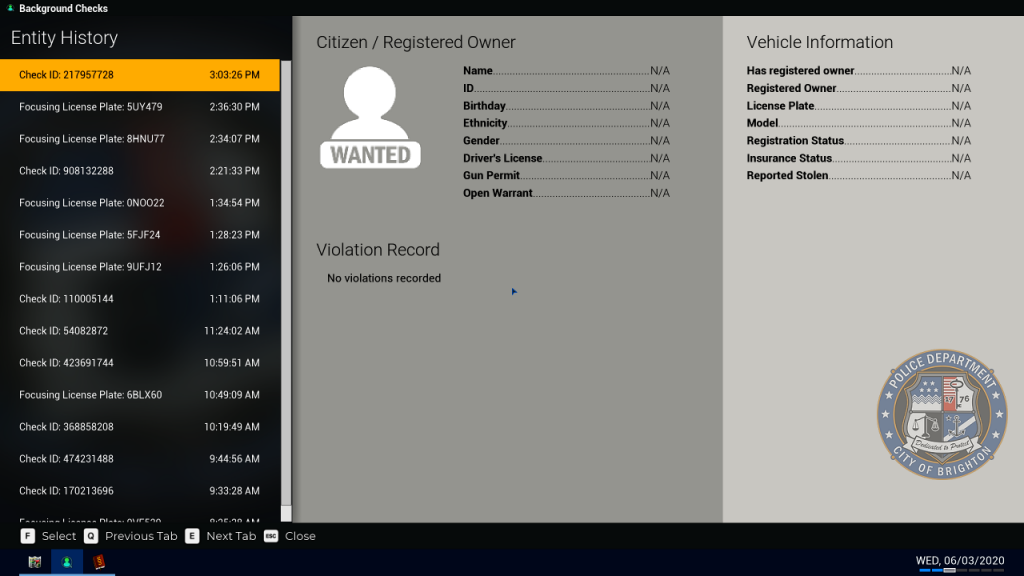The image size is (1024, 576).
Task: Click the person icon in the title bar
Action: tap(10, 7)
